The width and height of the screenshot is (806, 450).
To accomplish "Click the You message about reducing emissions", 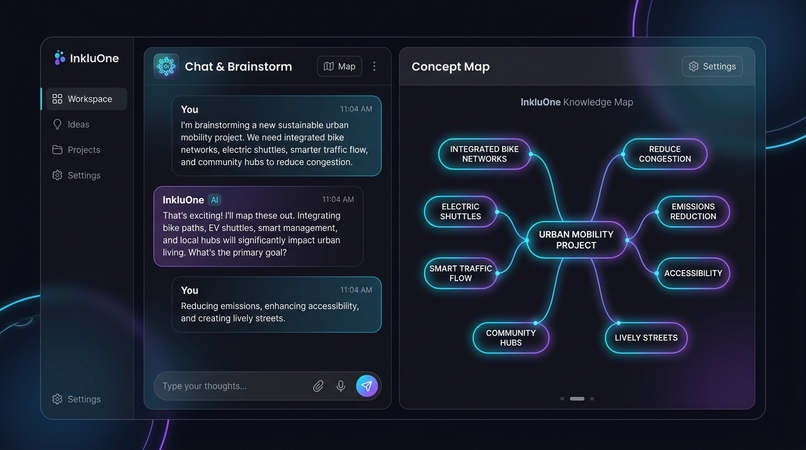I will pyautogui.click(x=277, y=304).
